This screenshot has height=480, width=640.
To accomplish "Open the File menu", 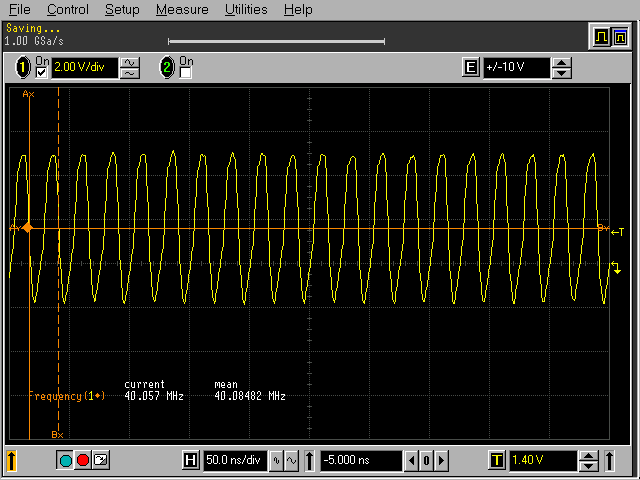I will (19, 9).
